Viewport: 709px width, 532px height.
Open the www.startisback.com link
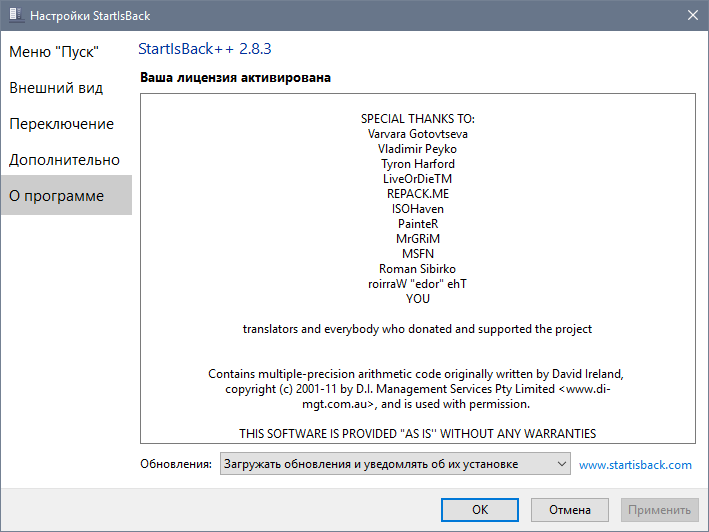pyautogui.click(x=635, y=465)
